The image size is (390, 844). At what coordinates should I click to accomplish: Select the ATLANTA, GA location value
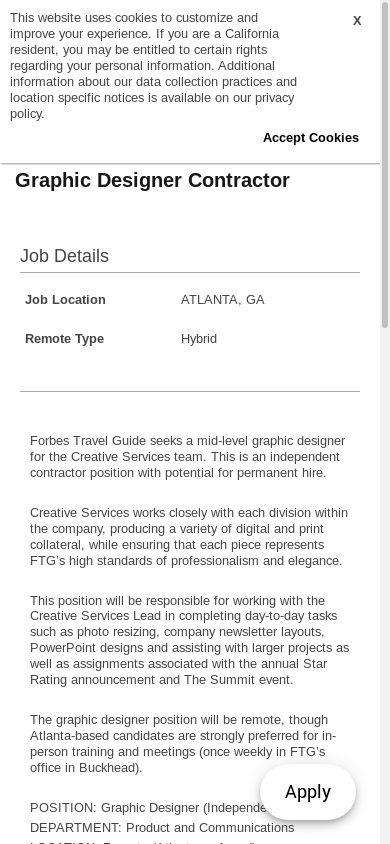tap(223, 300)
